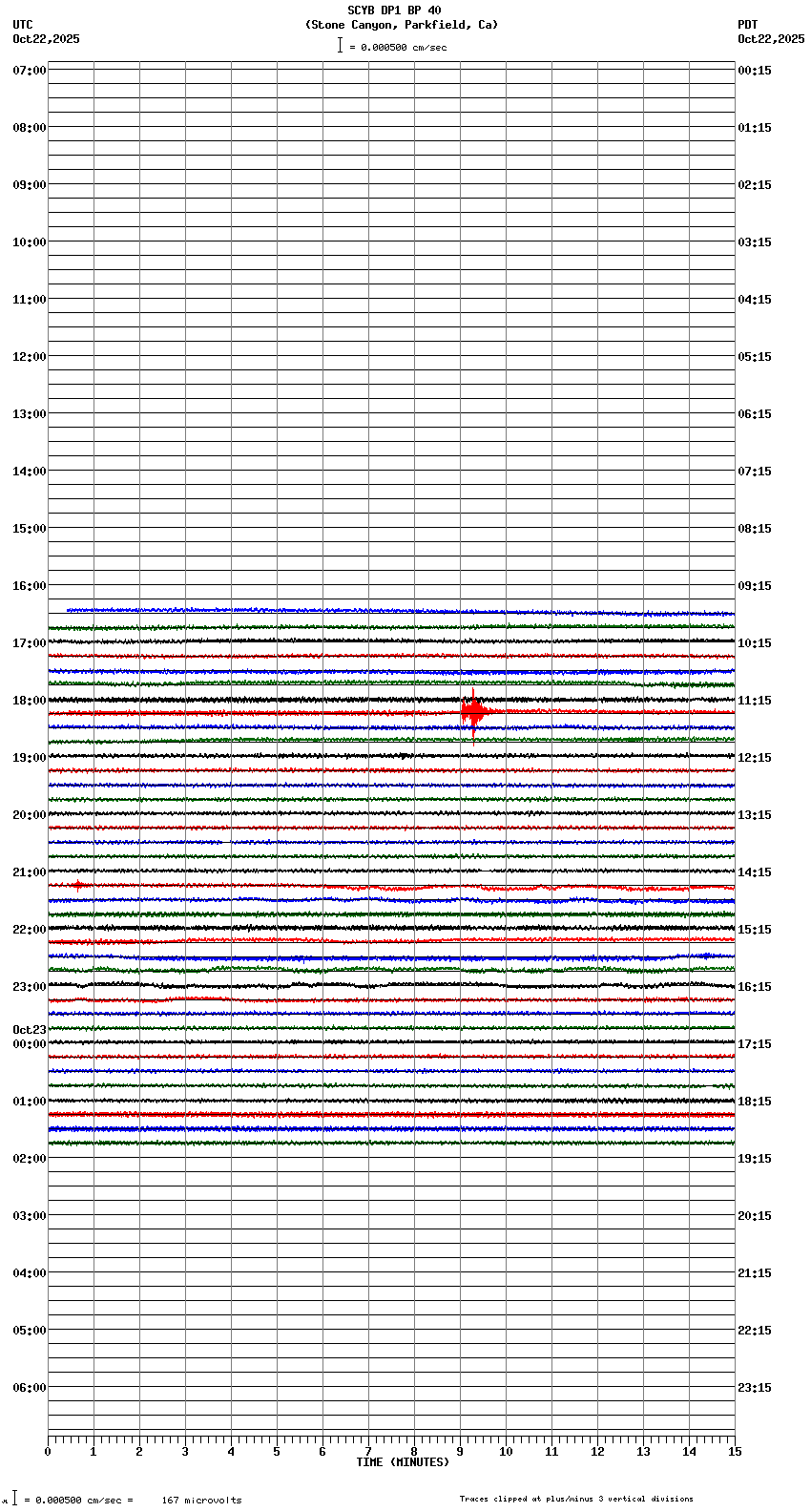Click the '00:00' UTC row label
The width and height of the screenshot is (811, 1512).
pyautogui.click(x=30, y=1044)
